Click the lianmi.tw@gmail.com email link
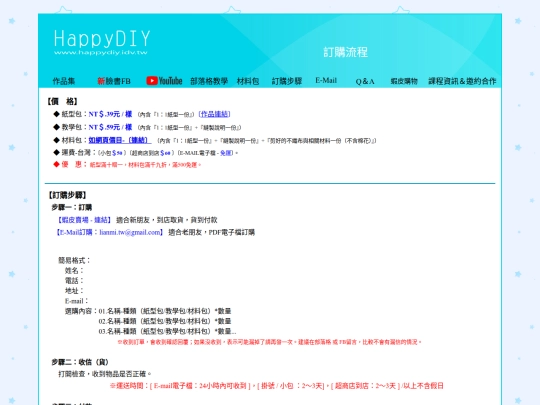Image resolution: width=540 pixels, height=405 pixels. 130,232
